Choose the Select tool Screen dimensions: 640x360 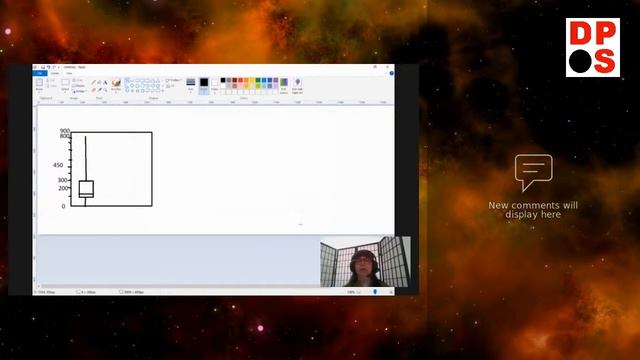click(65, 83)
